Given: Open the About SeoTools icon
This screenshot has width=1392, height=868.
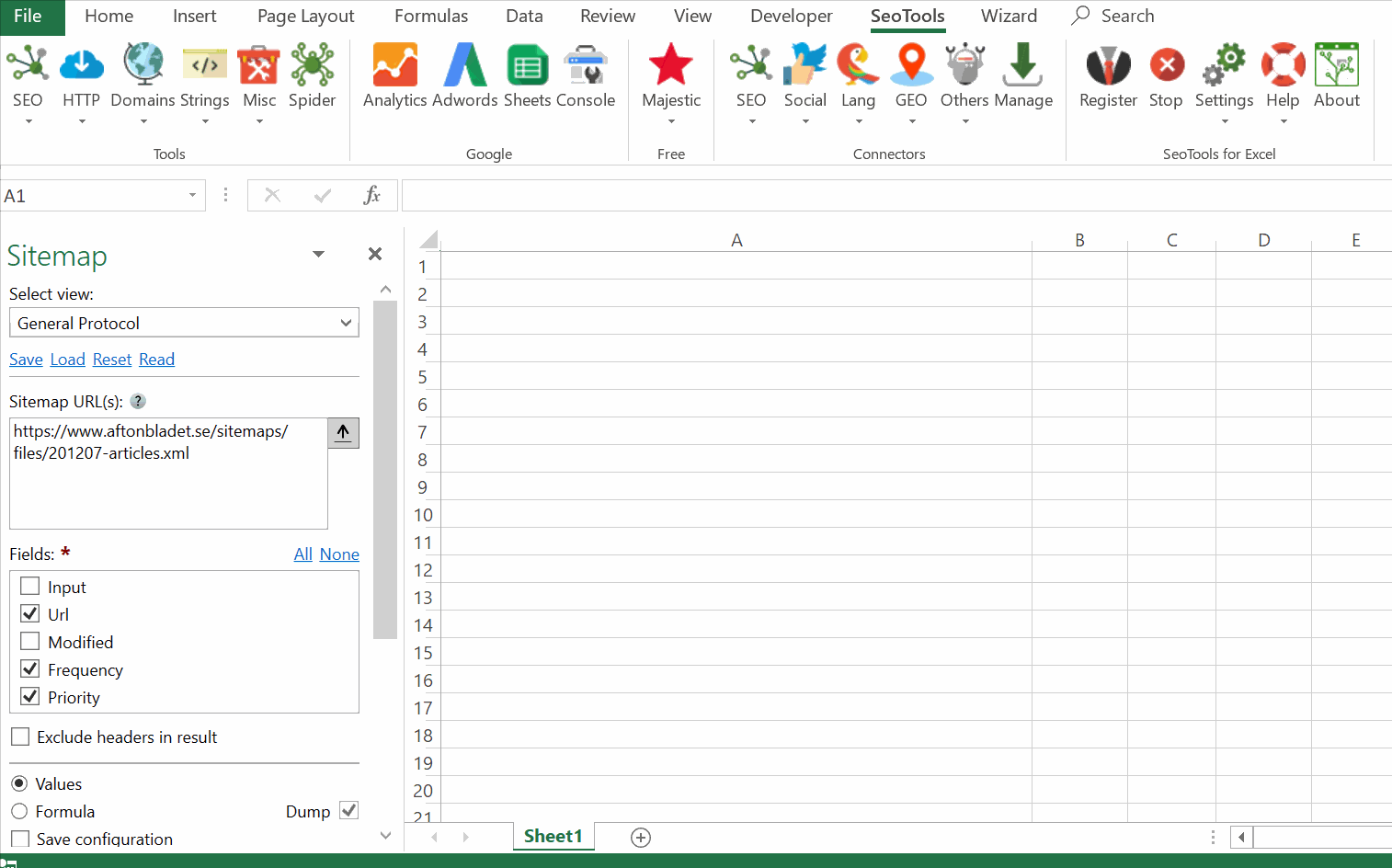Looking at the screenshot, I should pyautogui.click(x=1337, y=65).
